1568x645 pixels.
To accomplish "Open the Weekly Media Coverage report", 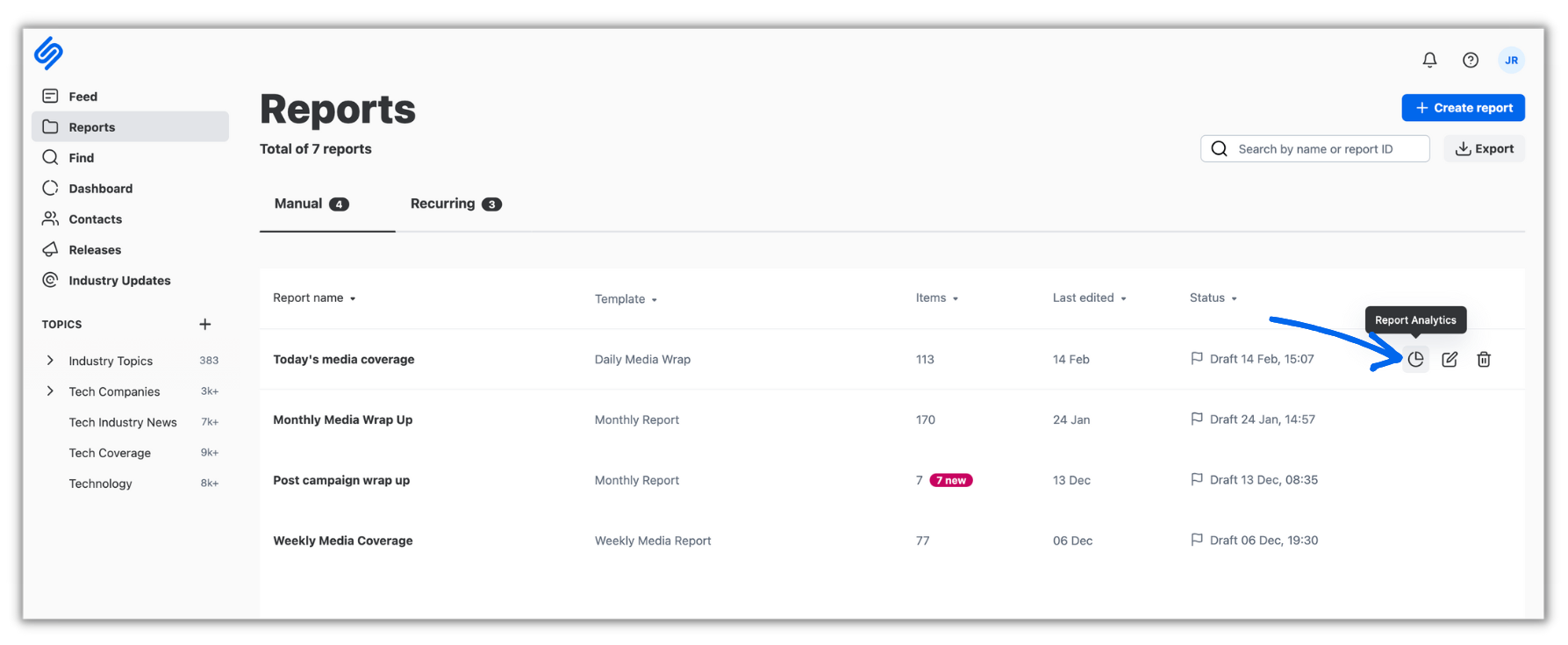I will (x=343, y=541).
